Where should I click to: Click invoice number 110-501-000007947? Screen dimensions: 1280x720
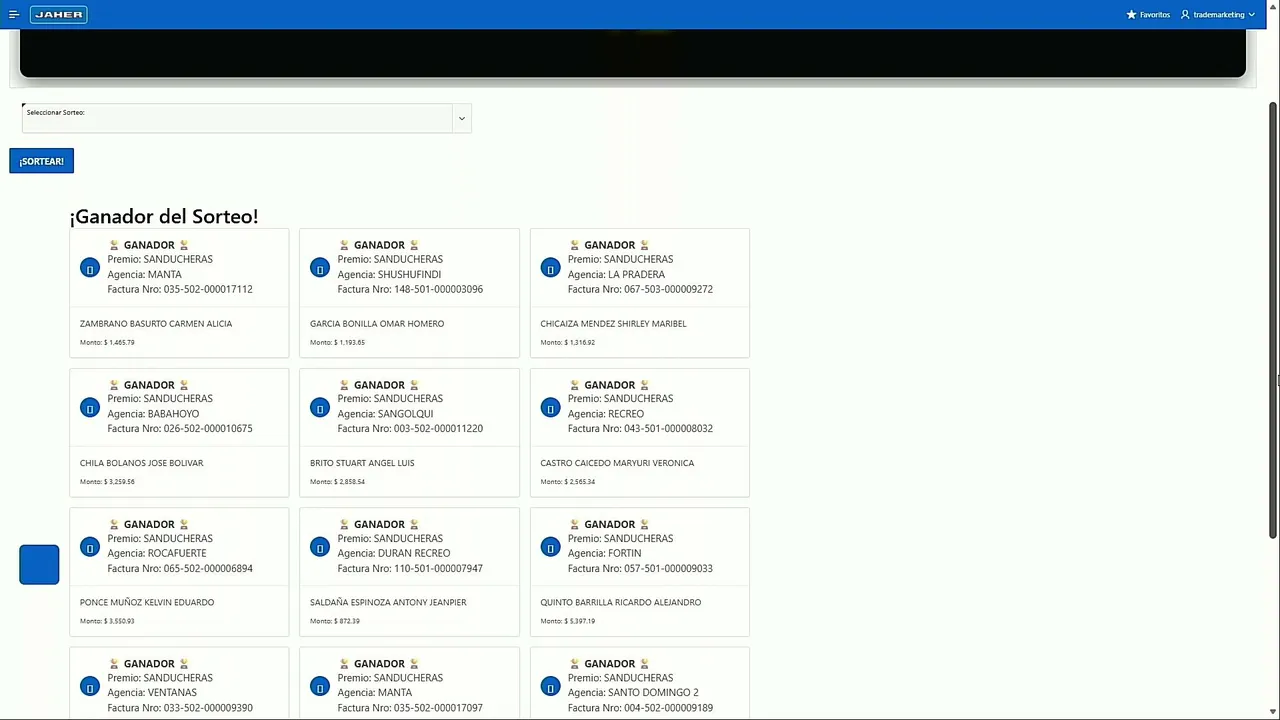pos(438,568)
